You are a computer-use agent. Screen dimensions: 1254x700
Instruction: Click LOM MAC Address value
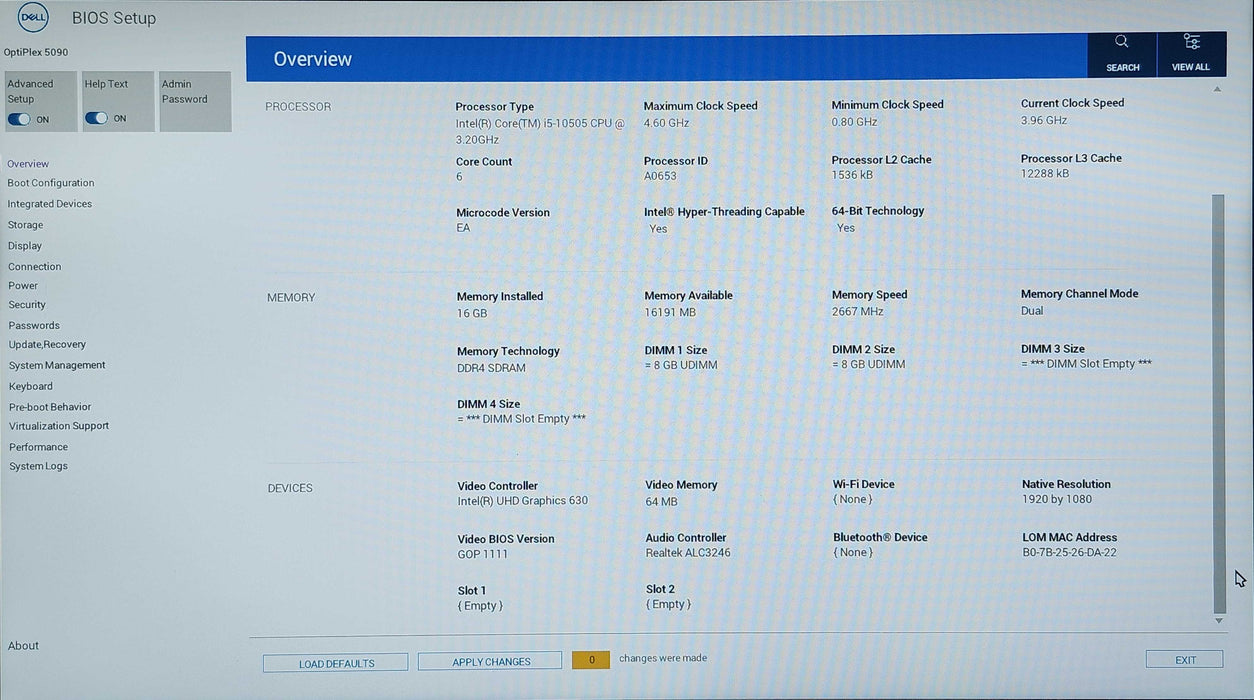click(1069, 553)
